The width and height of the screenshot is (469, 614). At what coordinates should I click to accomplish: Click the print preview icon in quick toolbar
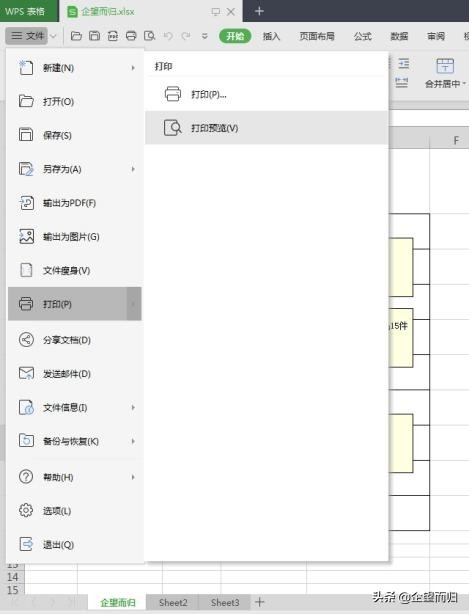(x=149, y=36)
